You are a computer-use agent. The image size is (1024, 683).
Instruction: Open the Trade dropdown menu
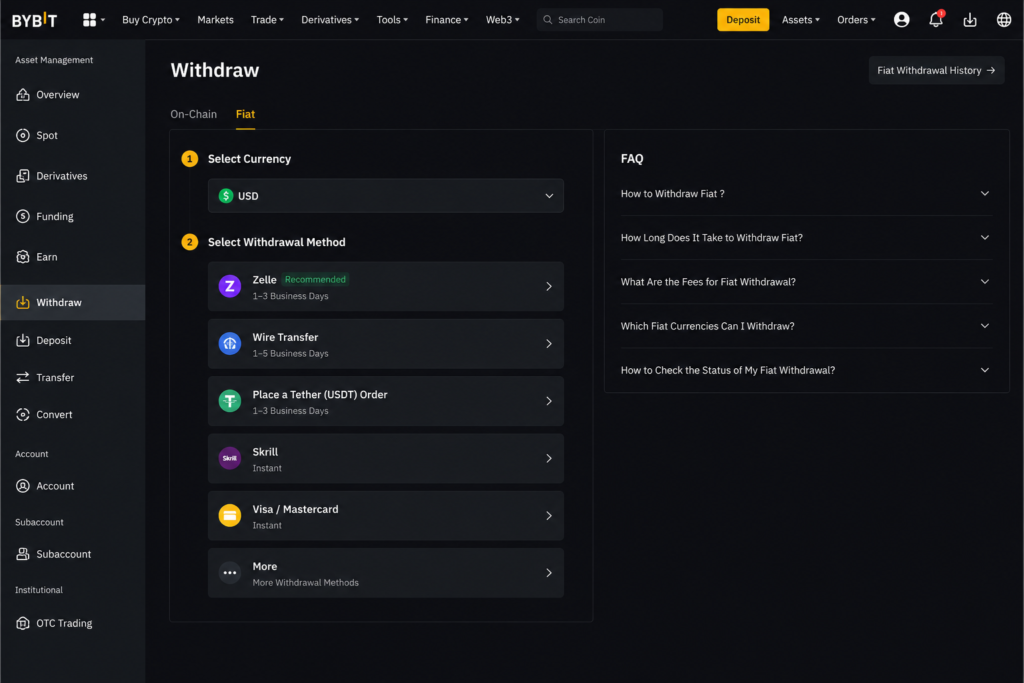point(267,20)
